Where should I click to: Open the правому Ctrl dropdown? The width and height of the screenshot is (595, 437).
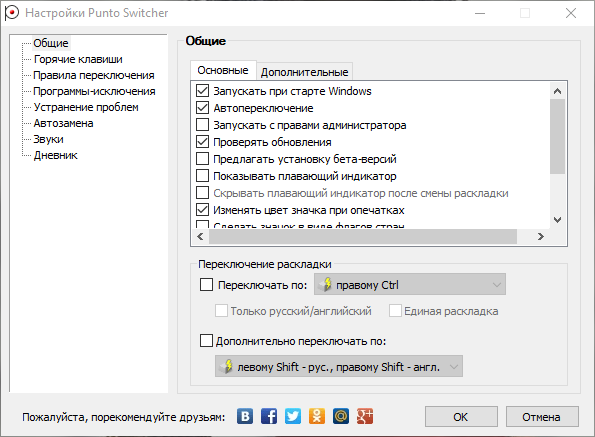pyautogui.click(x=410, y=285)
